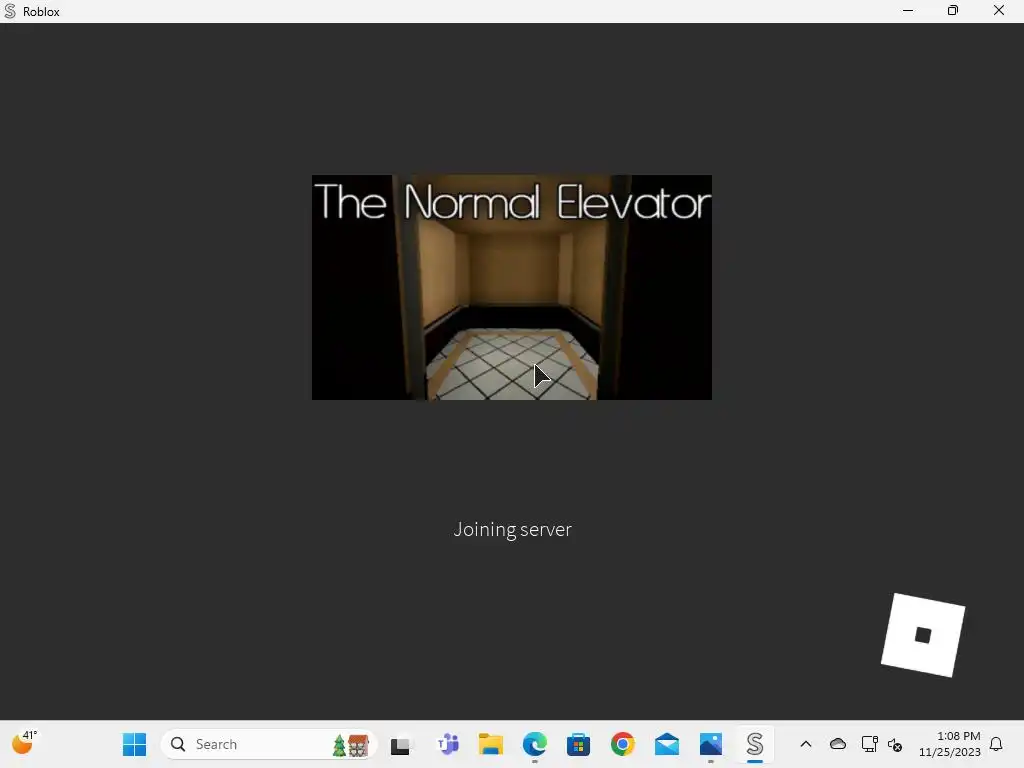Open Microsoft Edge from the taskbar
This screenshot has height=768, width=1024.
tap(534, 744)
